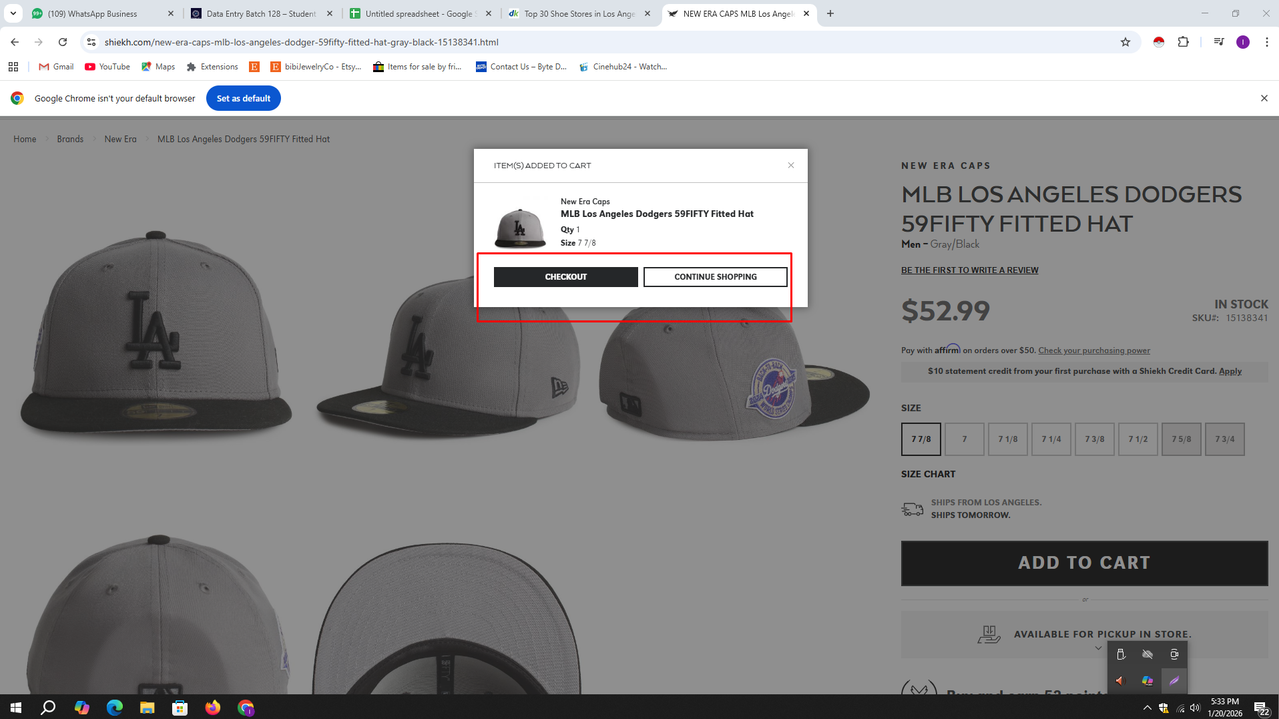Click the Brands breadcrumb link

pyautogui.click(x=70, y=139)
